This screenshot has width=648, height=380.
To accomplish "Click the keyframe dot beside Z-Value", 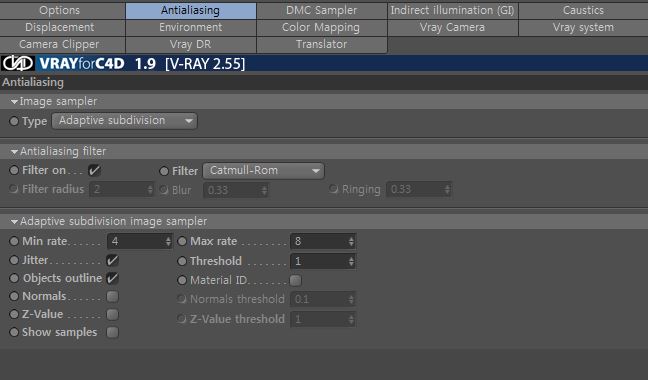I will click(14, 314).
